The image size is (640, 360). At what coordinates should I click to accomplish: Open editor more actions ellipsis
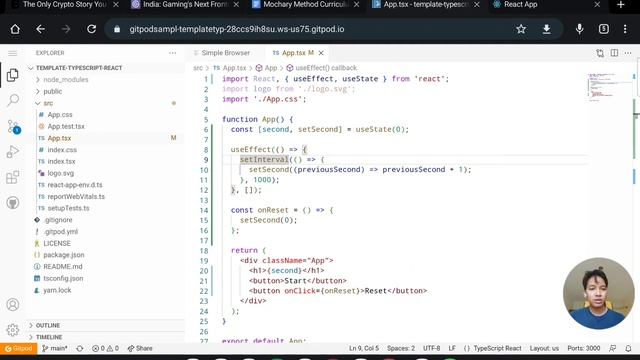coord(628,53)
